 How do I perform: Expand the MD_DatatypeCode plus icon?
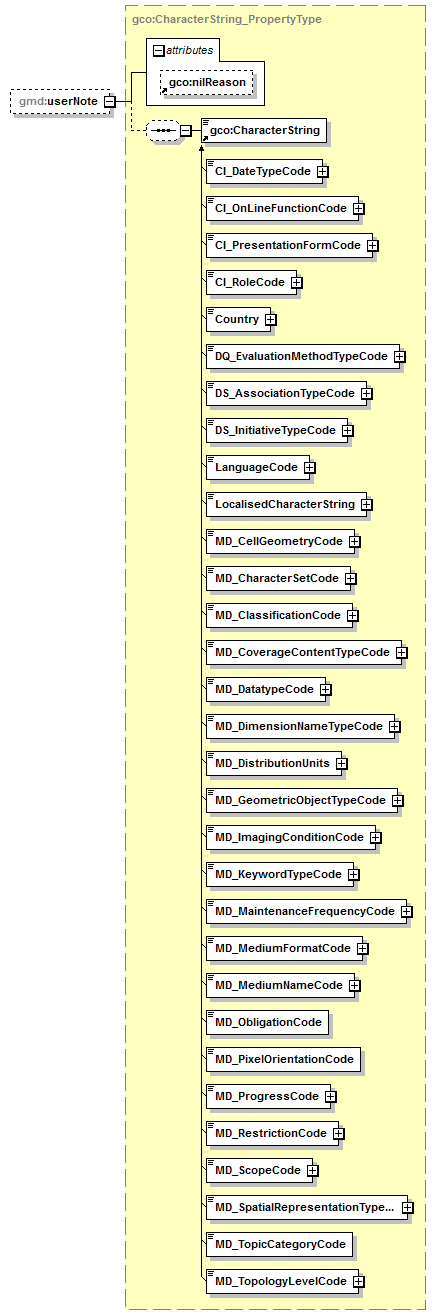325,689
